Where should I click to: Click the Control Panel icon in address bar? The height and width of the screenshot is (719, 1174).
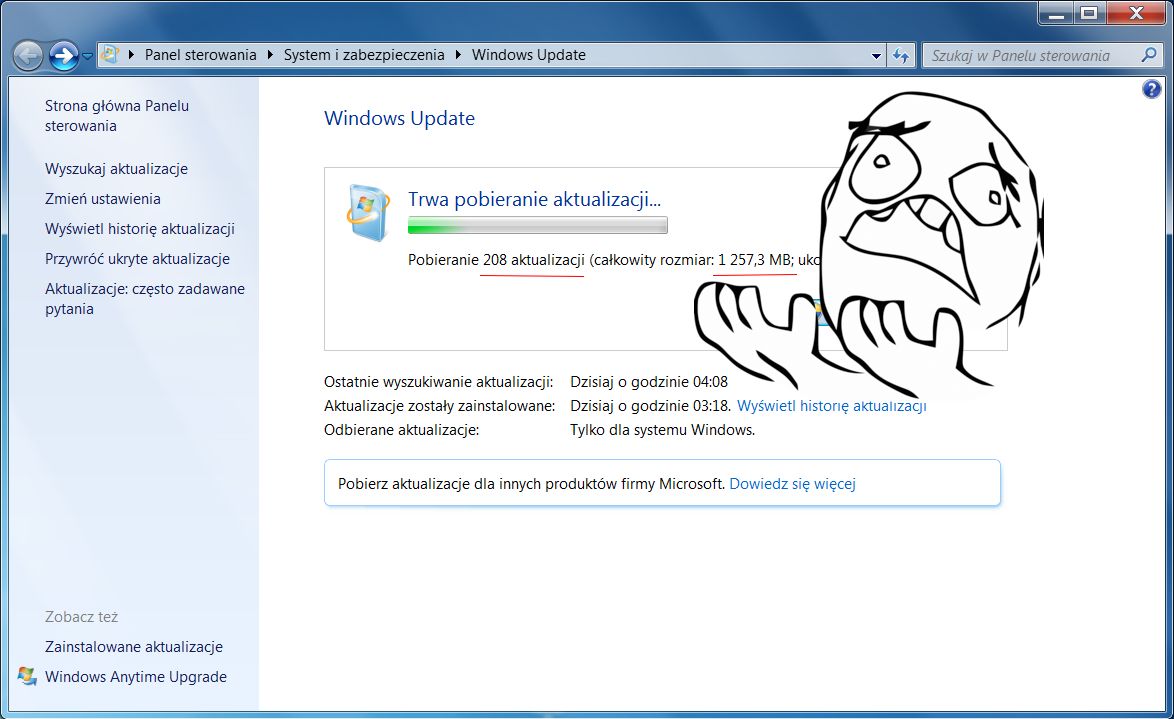coord(110,55)
